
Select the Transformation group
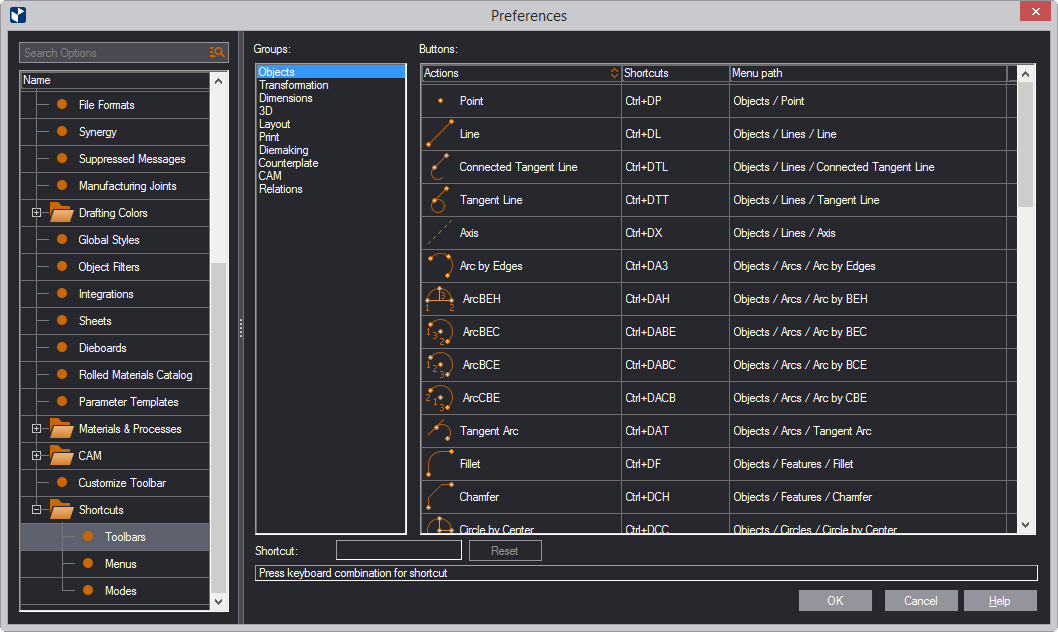click(x=293, y=85)
